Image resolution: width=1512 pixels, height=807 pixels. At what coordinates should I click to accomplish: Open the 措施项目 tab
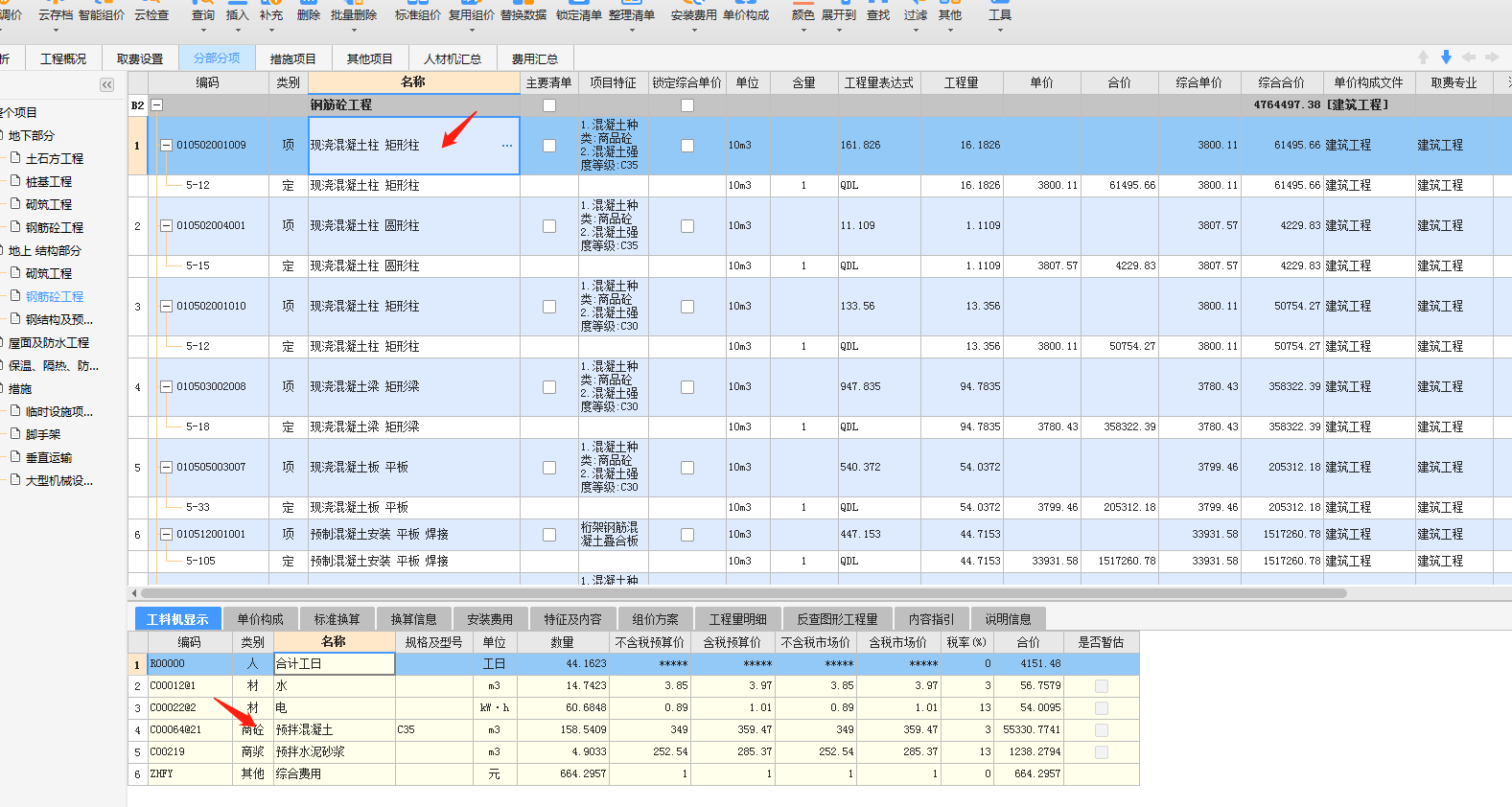pos(293,58)
